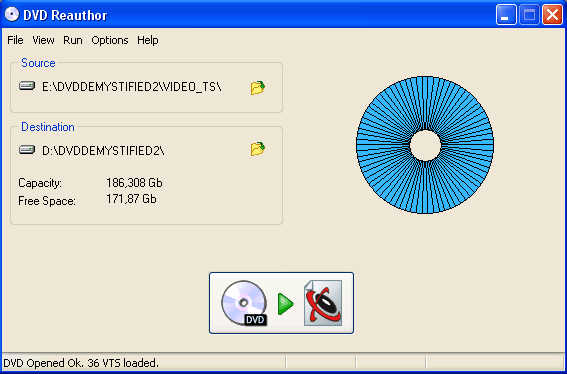Browse for the Destination folder

pyautogui.click(x=258, y=149)
